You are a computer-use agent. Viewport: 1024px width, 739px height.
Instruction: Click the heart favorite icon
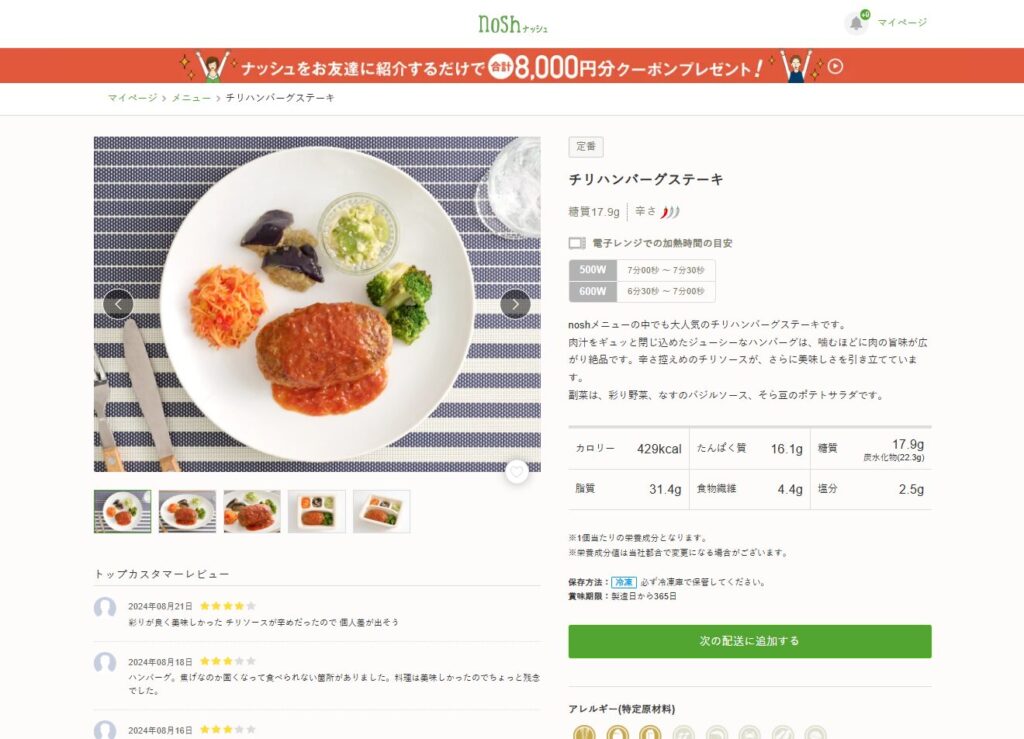coord(516,471)
